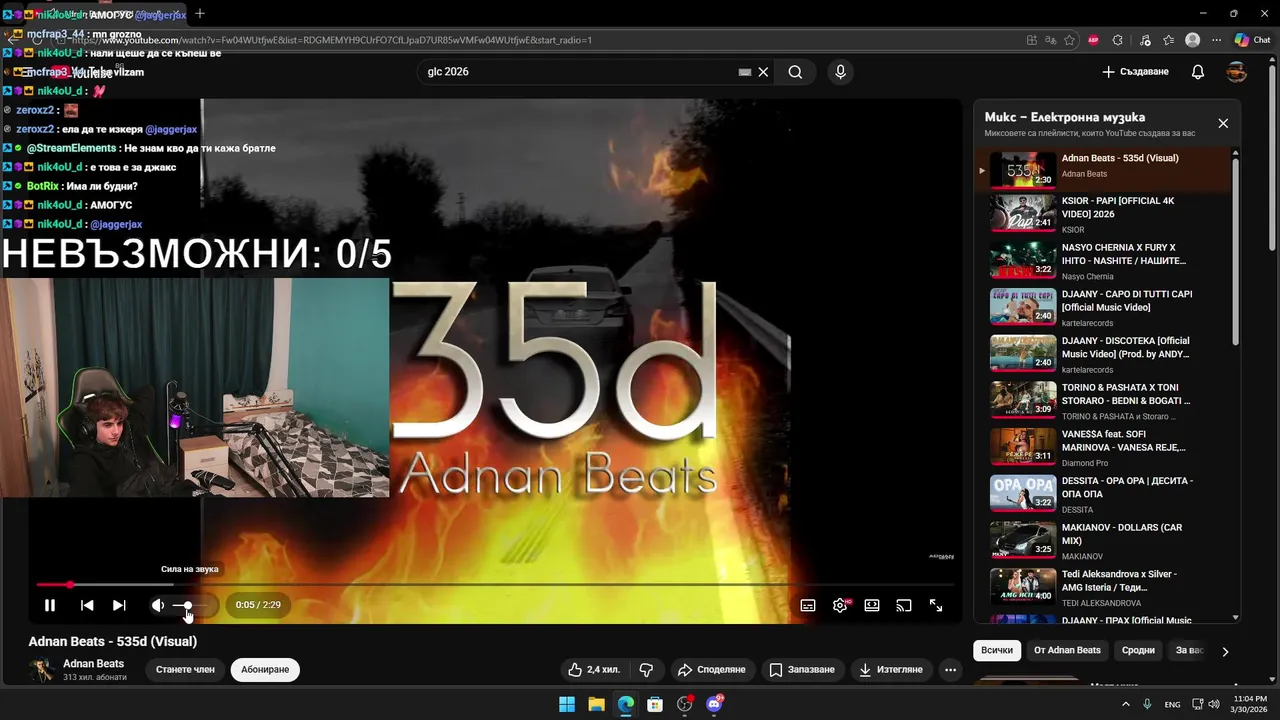
Task: Open the browser extensions puzzle icon
Action: (x=1118, y=40)
